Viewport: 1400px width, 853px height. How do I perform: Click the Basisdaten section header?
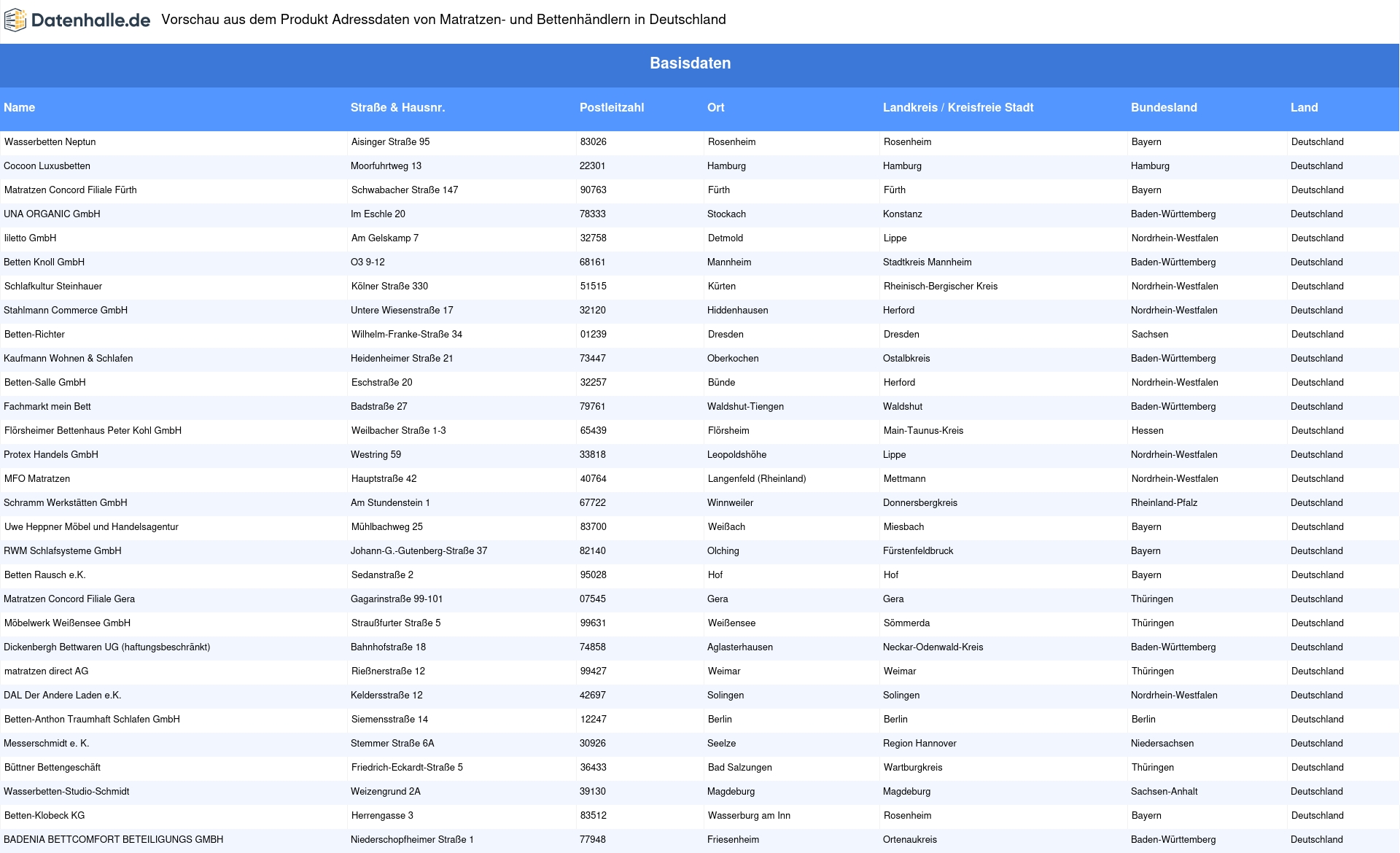[690, 63]
